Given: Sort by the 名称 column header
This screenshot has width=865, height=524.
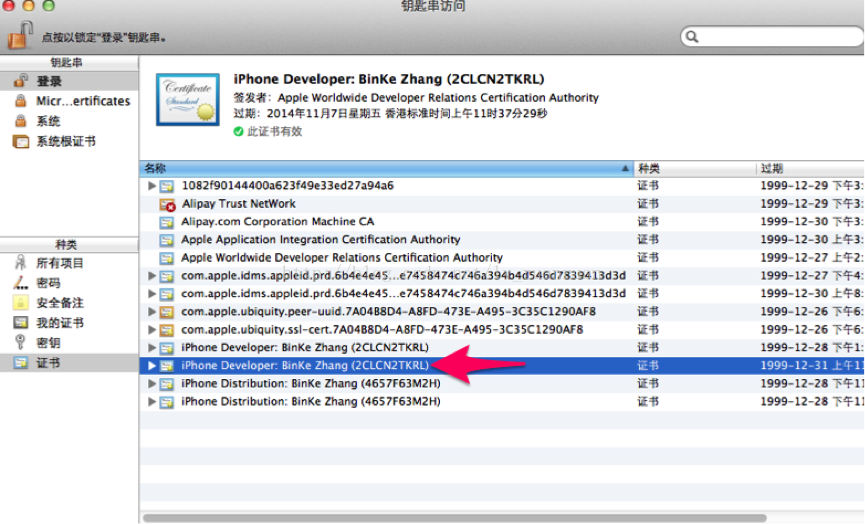Looking at the screenshot, I should (x=386, y=168).
